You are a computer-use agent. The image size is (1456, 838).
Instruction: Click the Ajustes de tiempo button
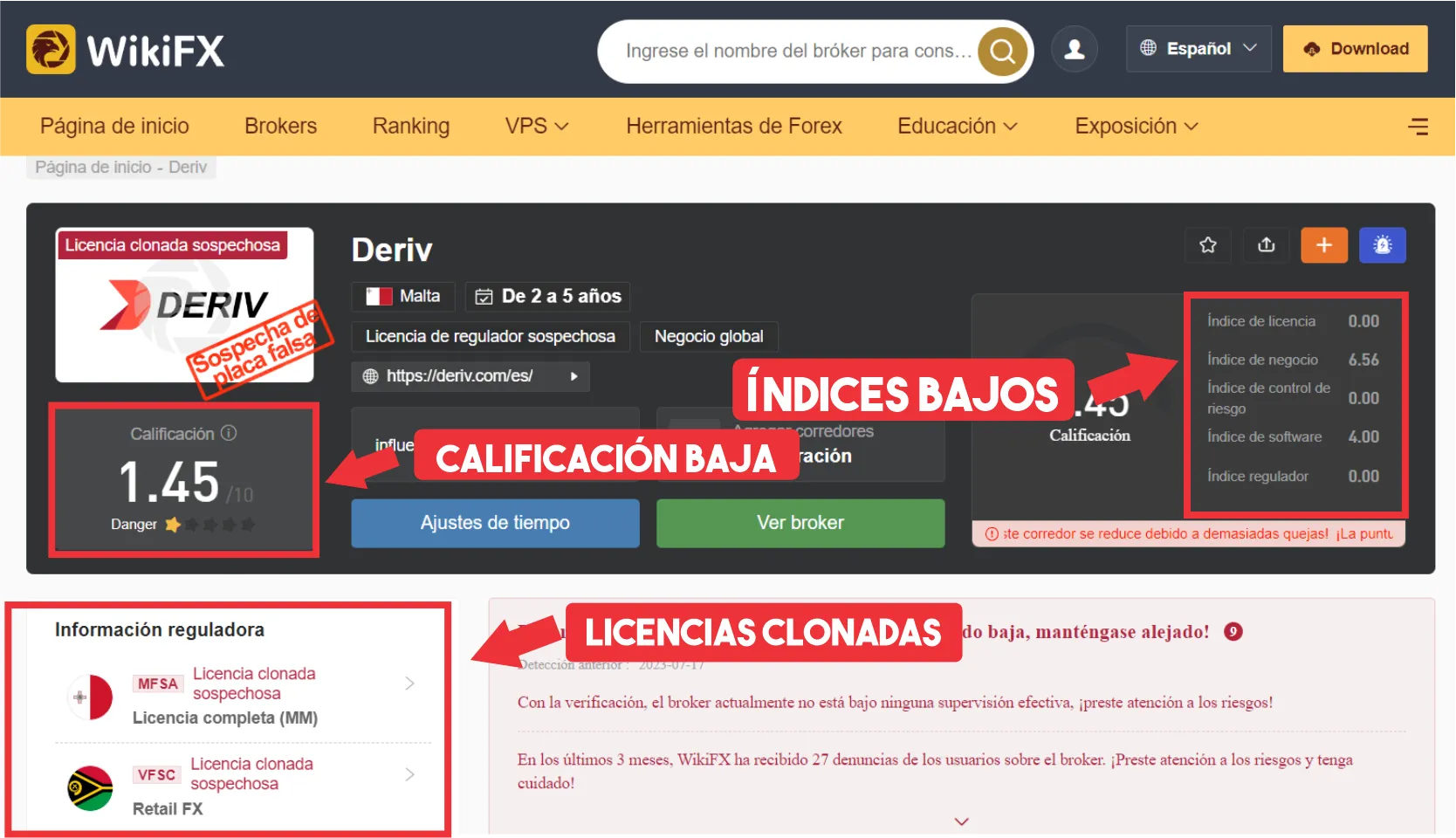point(496,523)
